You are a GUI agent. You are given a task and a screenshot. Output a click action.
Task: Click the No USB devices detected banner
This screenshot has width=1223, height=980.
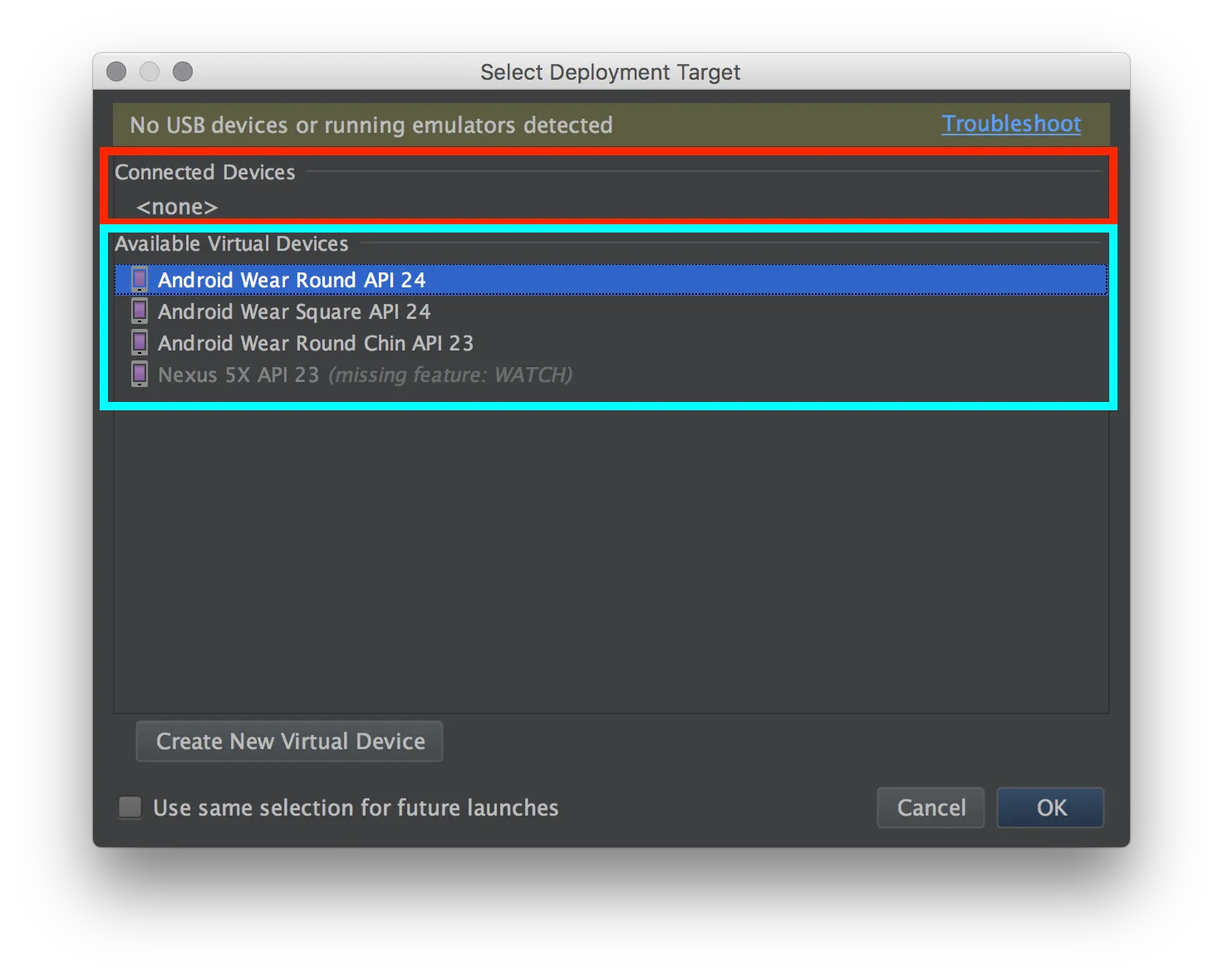(371, 125)
